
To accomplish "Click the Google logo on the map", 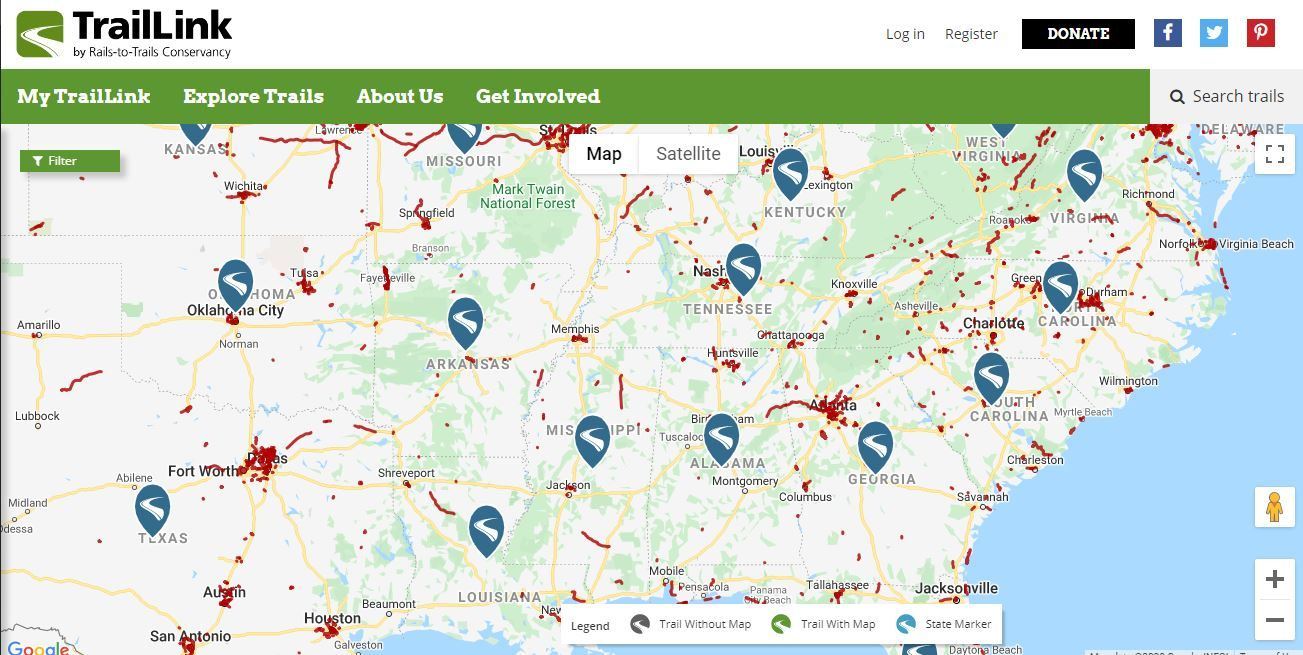I will point(38,648).
